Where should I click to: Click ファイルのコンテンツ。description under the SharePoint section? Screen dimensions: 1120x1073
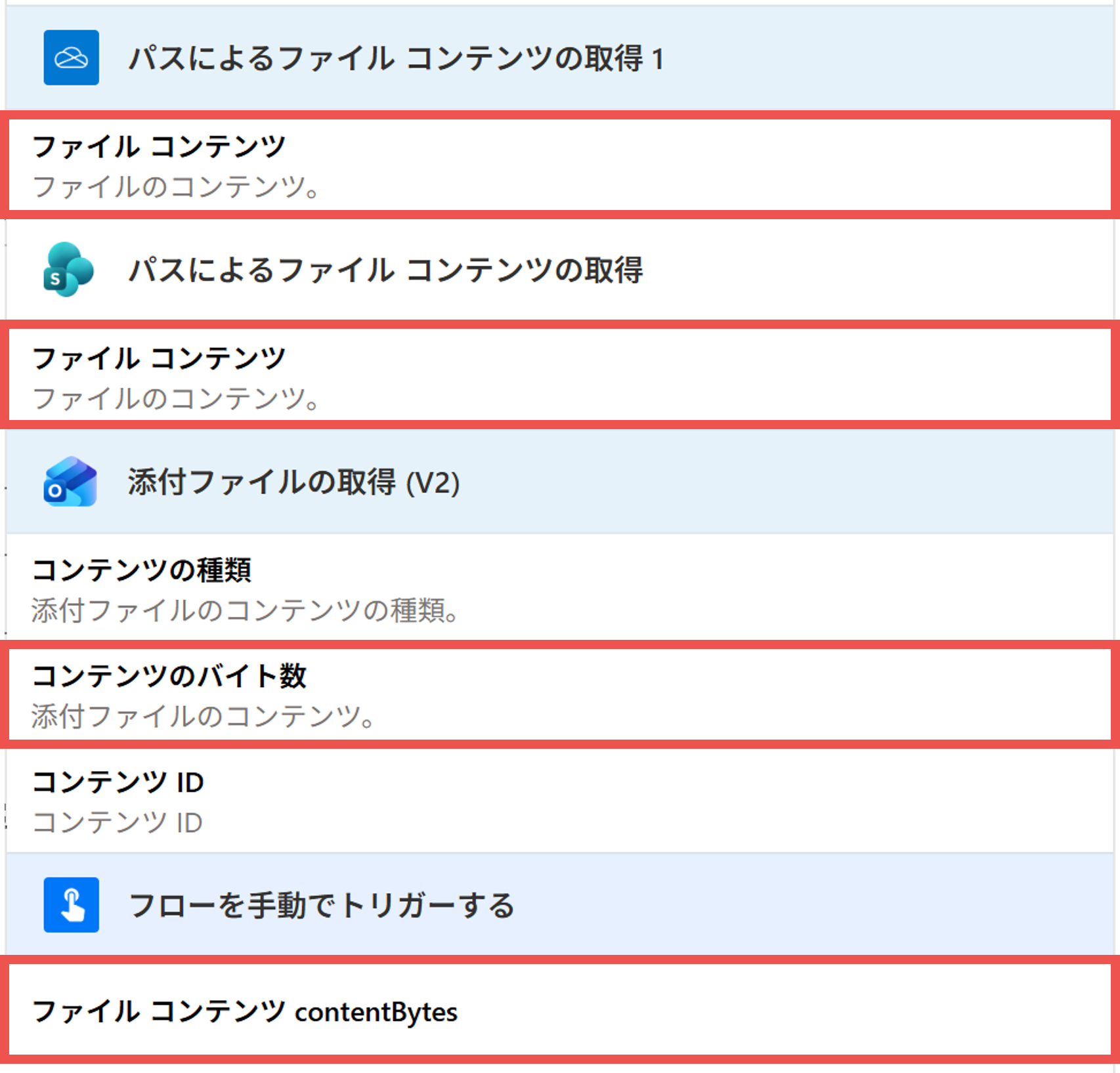coord(177,397)
